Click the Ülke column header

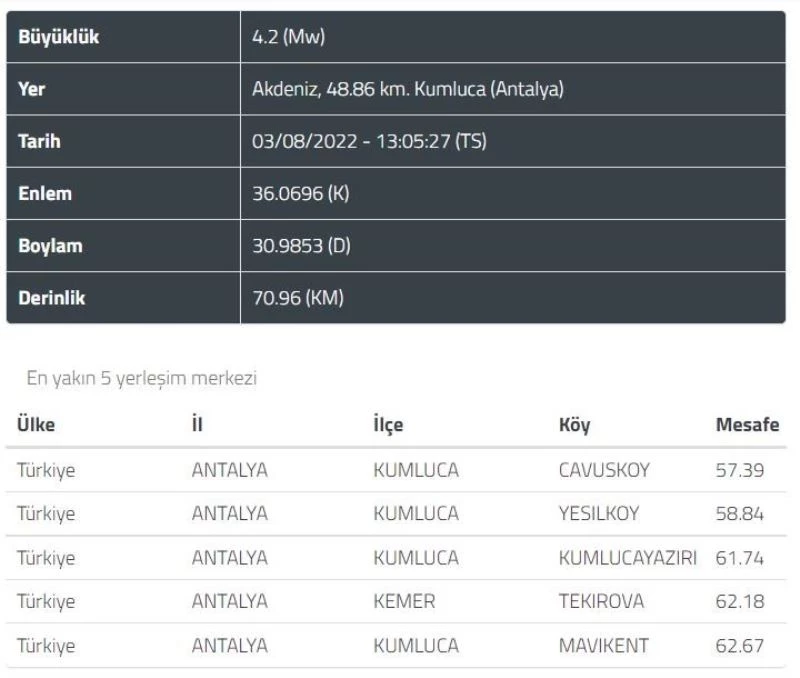click(x=36, y=425)
